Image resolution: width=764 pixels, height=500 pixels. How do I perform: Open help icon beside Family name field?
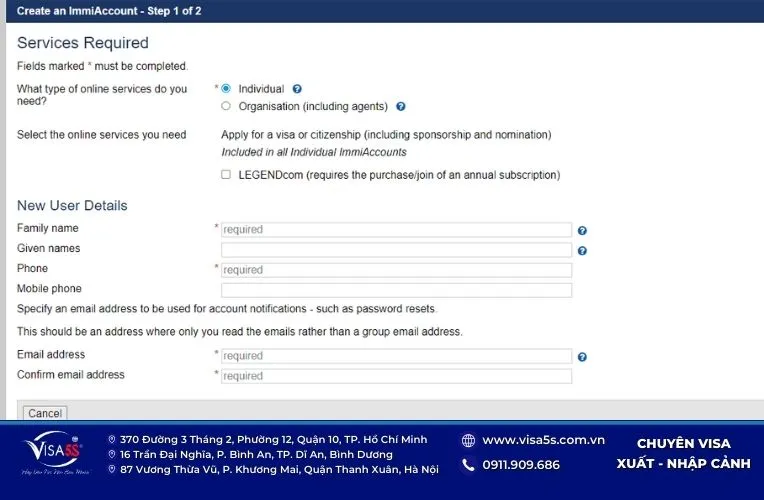(582, 231)
